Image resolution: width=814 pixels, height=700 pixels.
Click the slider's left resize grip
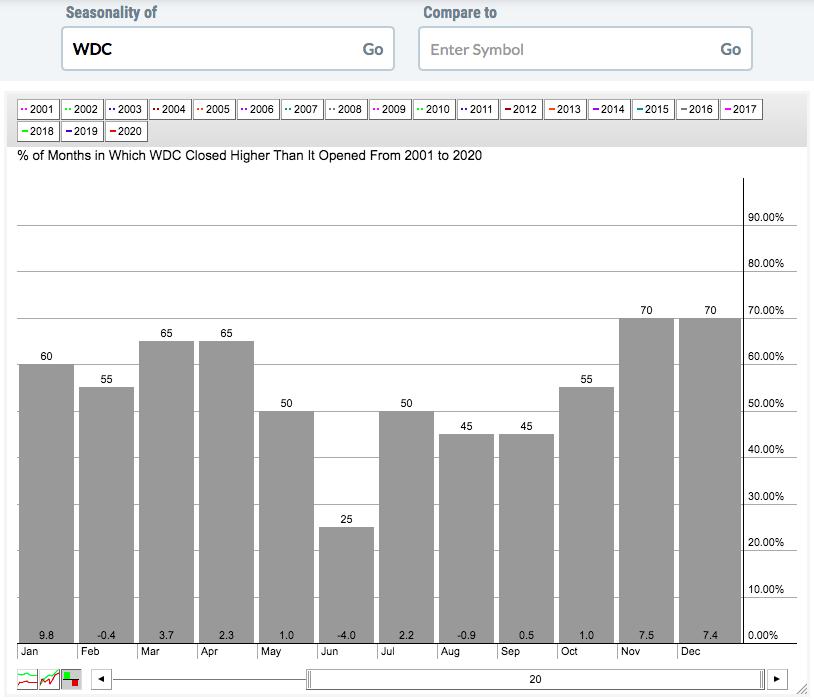click(310, 679)
